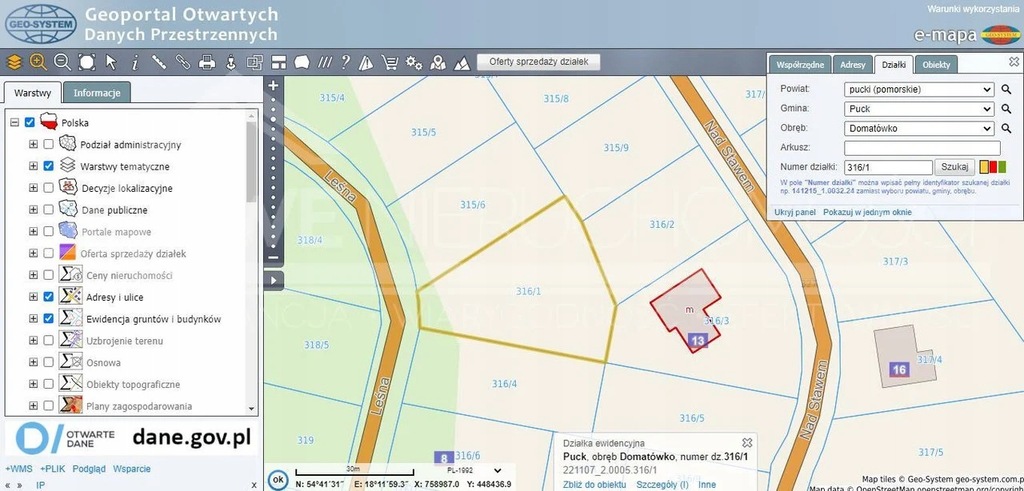The width and height of the screenshot is (1024, 491).
Task: Click the triple slash toolbar icon
Action: coord(325,63)
